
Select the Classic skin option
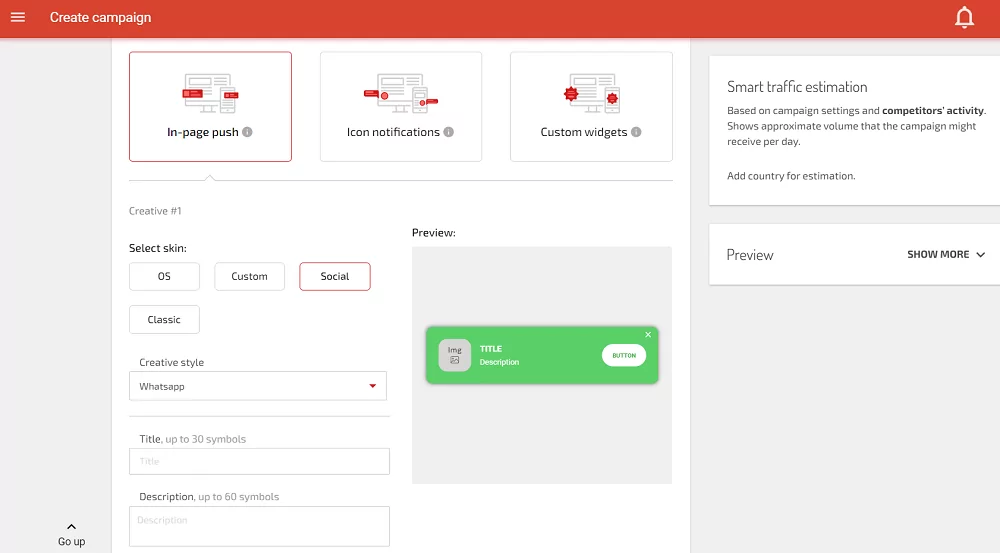(x=164, y=320)
